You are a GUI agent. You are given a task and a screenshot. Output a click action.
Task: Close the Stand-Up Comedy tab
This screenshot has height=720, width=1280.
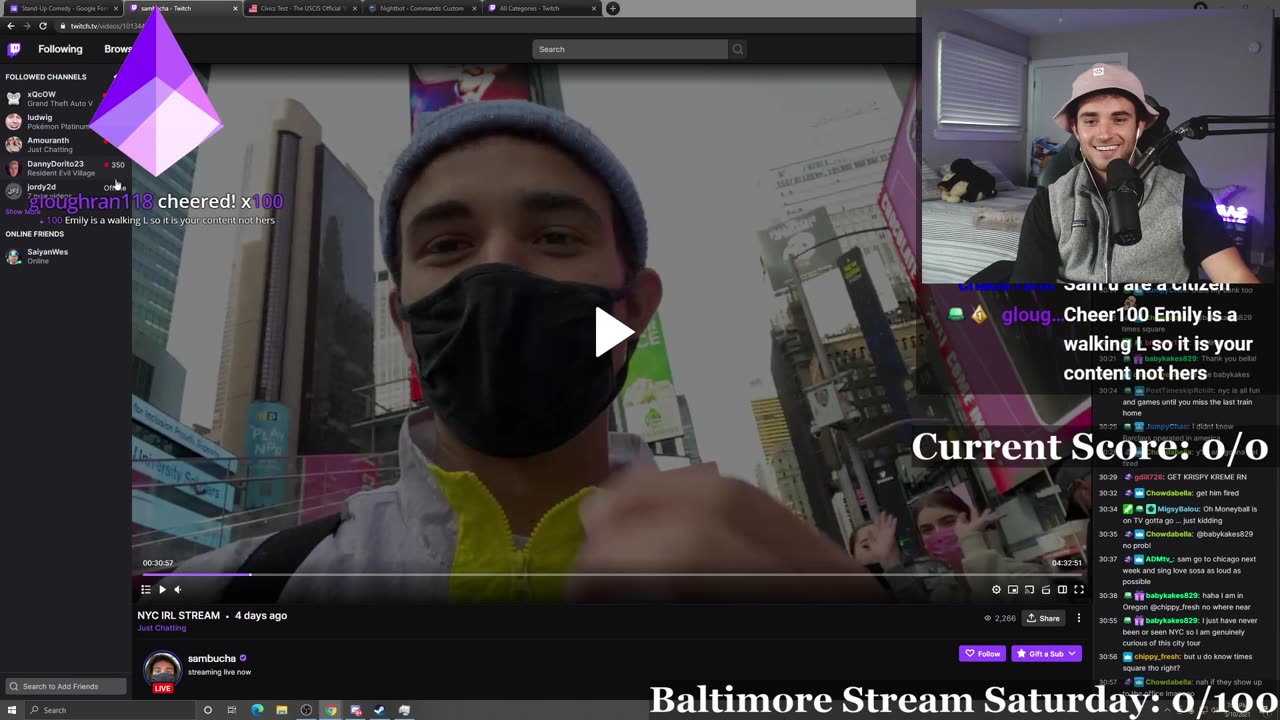click(x=116, y=9)
